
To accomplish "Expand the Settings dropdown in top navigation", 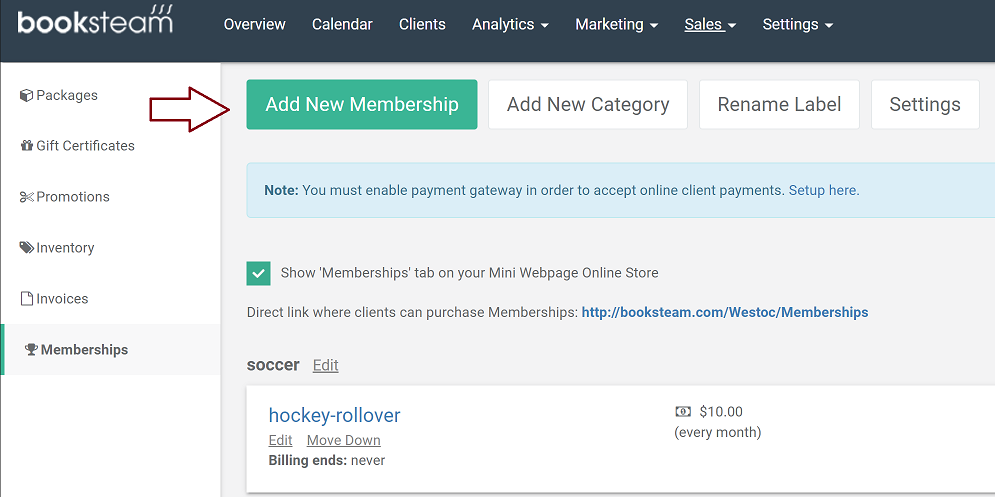I will [x=798, y=25].
